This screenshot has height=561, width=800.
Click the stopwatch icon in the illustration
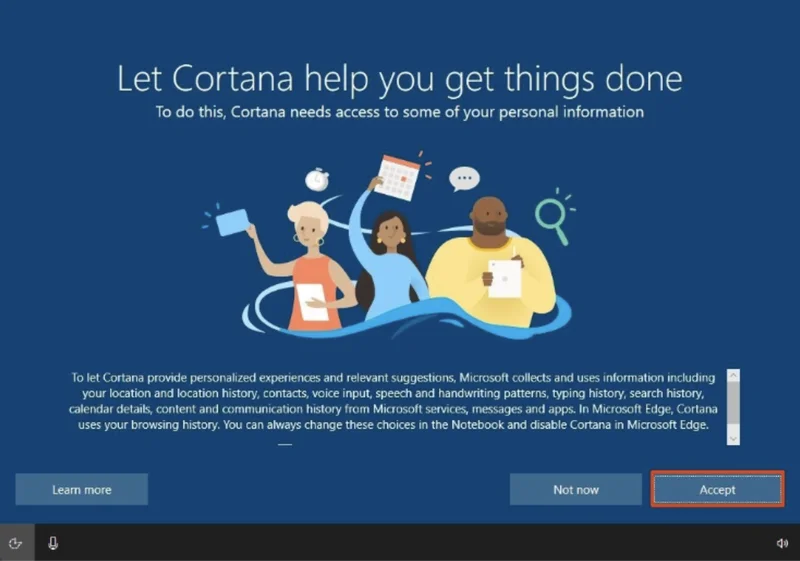[317, 180]
